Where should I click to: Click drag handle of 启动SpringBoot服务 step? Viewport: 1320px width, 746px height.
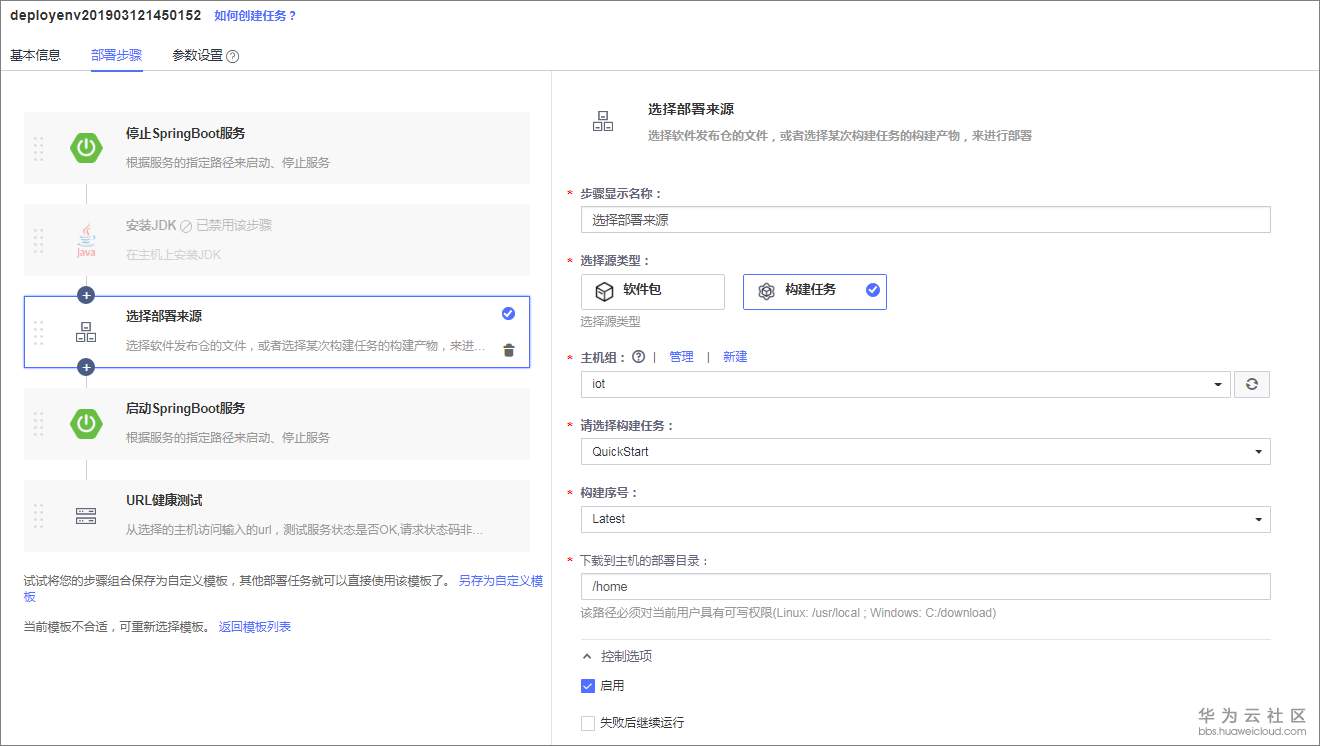click(x=38, y=424)
